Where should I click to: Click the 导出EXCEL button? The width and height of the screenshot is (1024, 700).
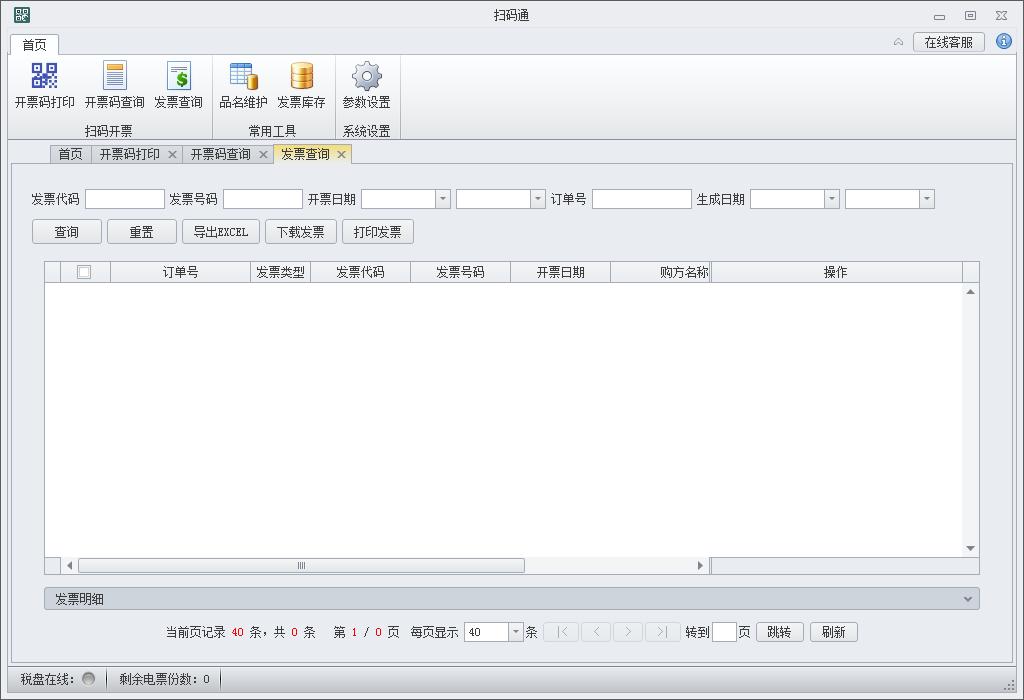(220, 232)
